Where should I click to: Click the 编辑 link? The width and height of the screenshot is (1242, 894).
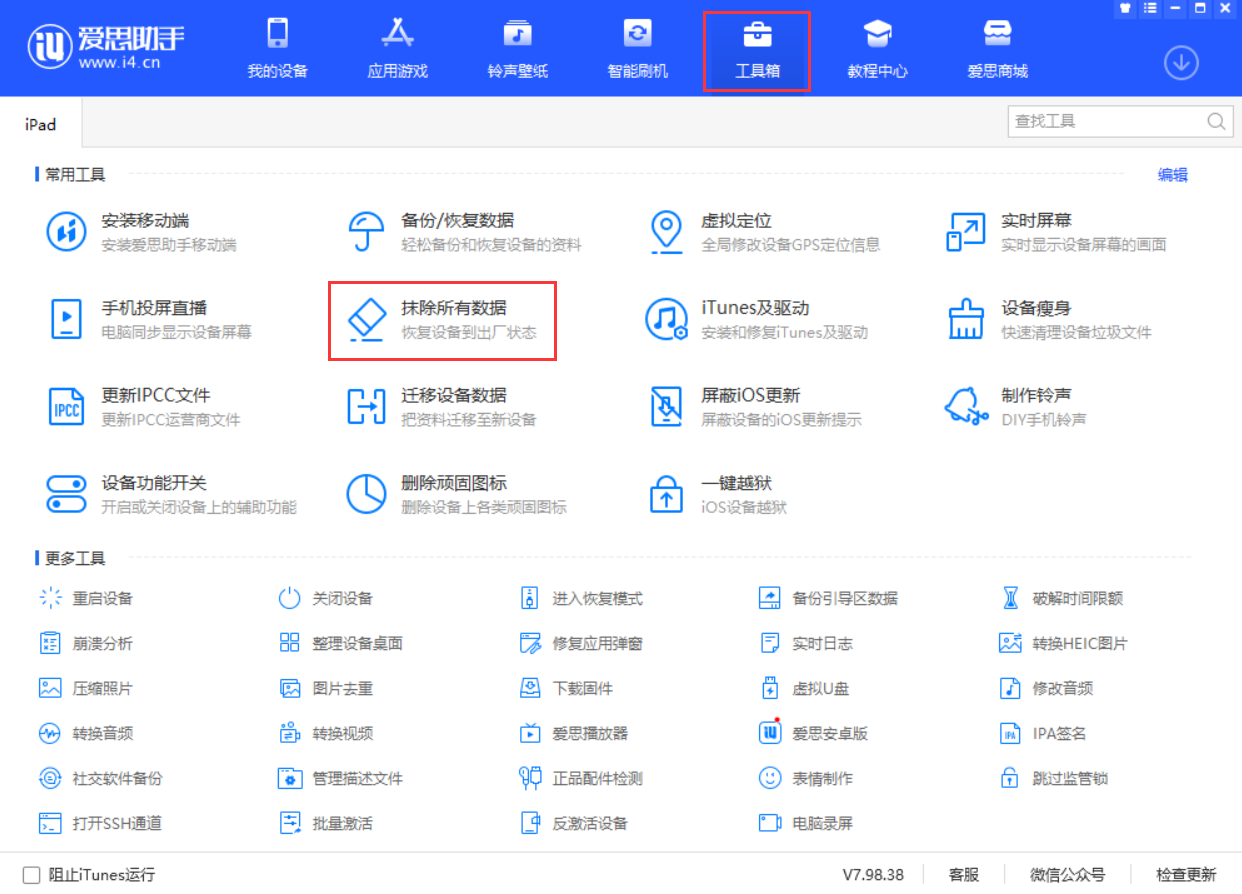click(1173, 175)
